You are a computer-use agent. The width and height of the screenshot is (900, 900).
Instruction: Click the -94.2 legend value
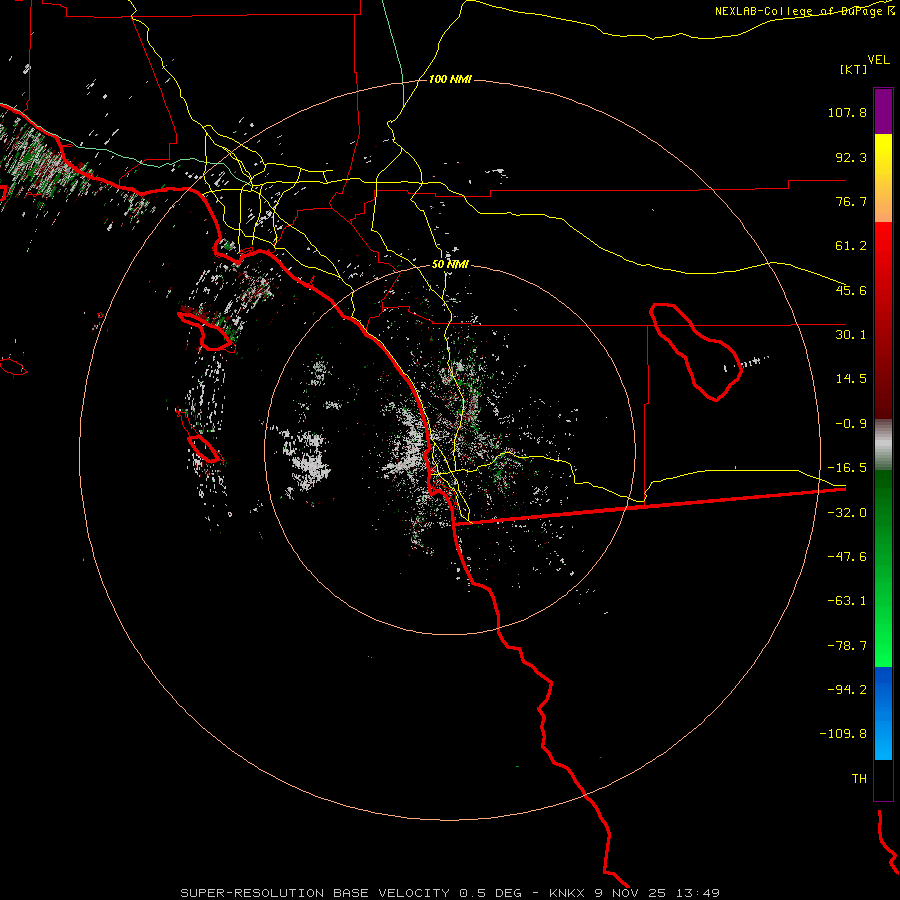(847, 689)
